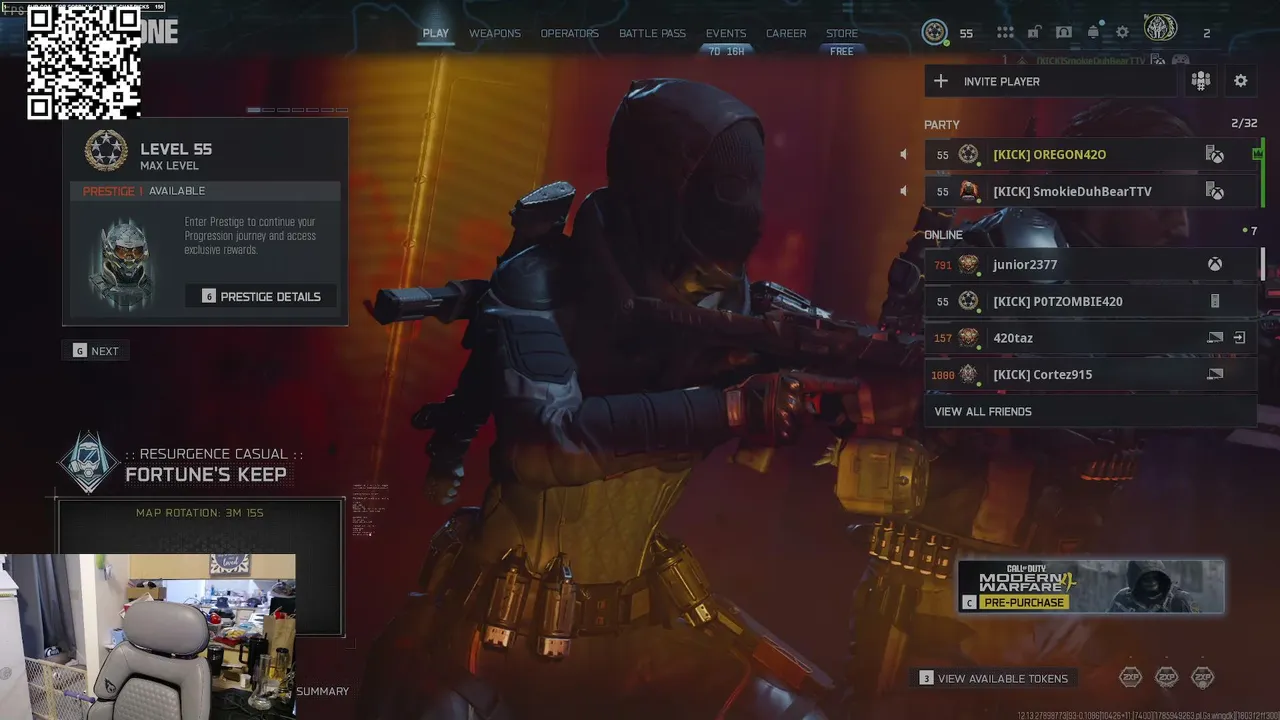Click the Resurgence Casual mode emblem

pyautogui.click(x=88, y=464)
